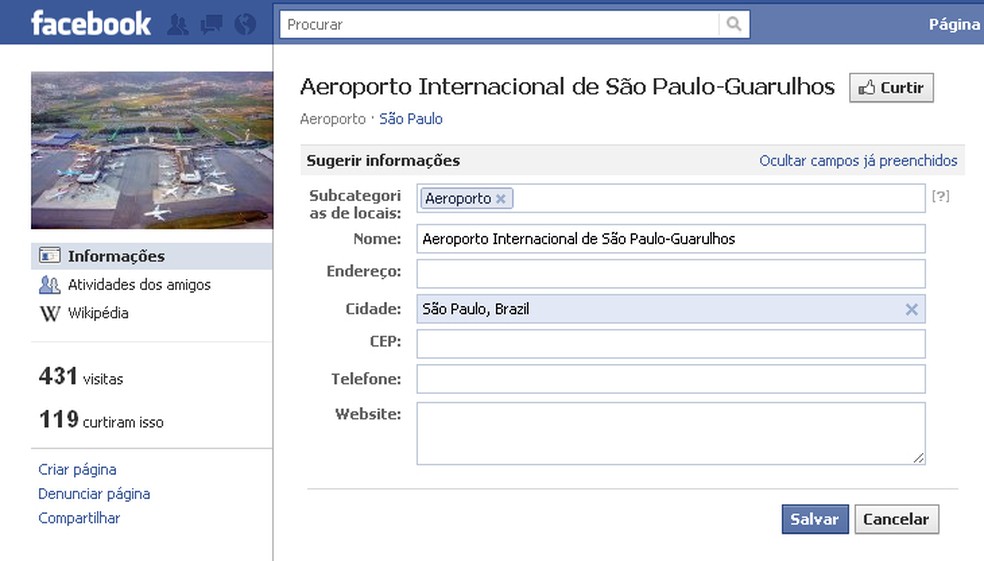Click the gray Aeroporto category text
The width and height of the screenshot is (984, 561).
coord(333,119)
